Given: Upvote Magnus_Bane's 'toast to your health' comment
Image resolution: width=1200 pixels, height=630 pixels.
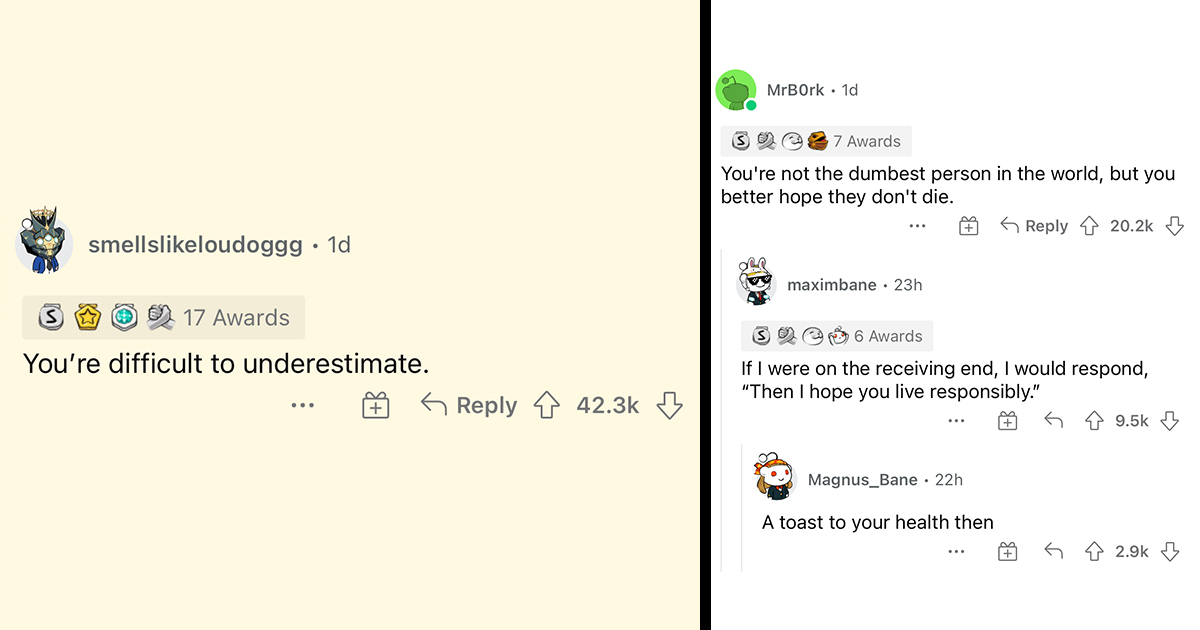Looking at the screenshot, I should (x=1094, y=551).
